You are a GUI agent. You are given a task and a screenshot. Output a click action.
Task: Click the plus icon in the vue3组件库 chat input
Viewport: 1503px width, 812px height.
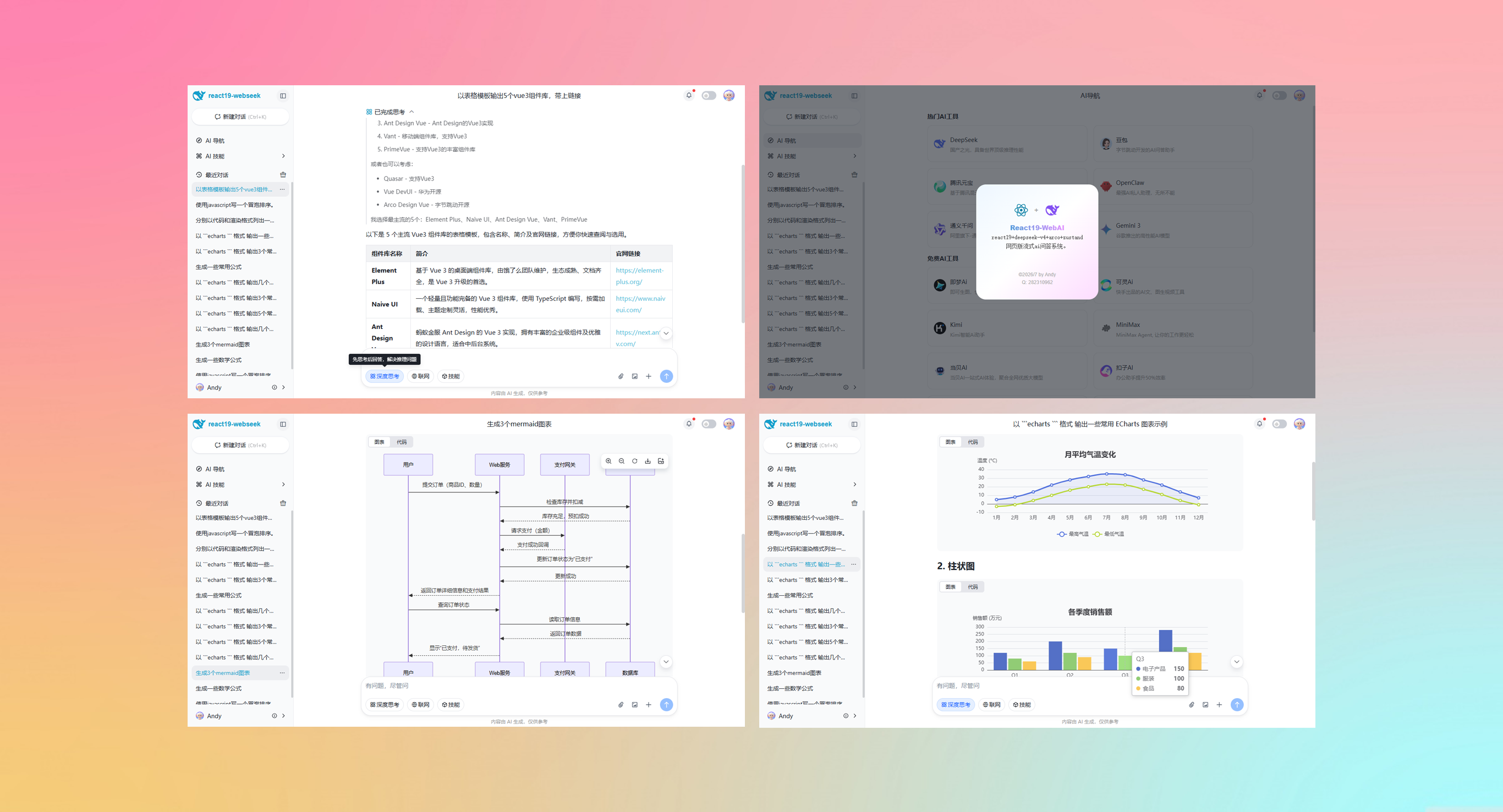point(648,376)
